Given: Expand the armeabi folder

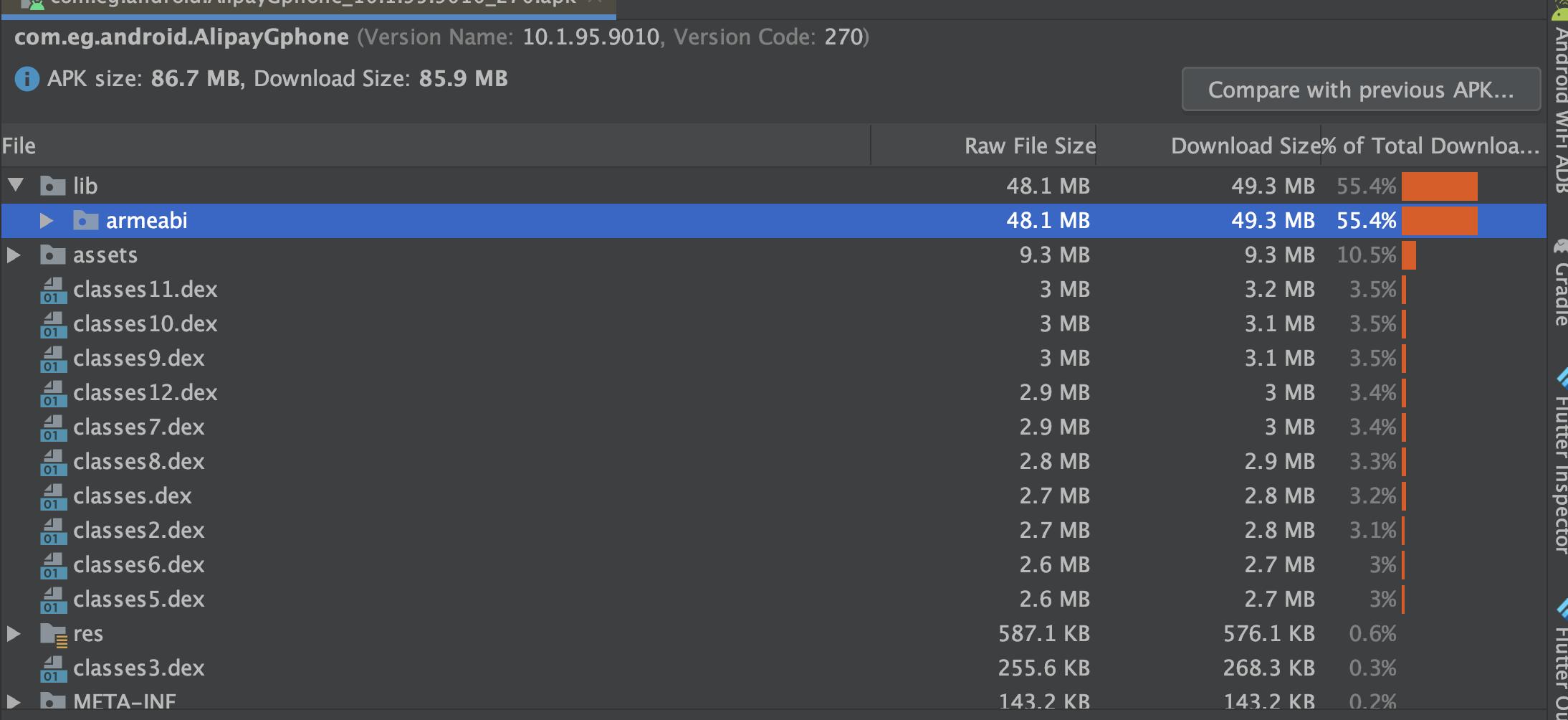Looking at the screenshot, I should (47, 221).
